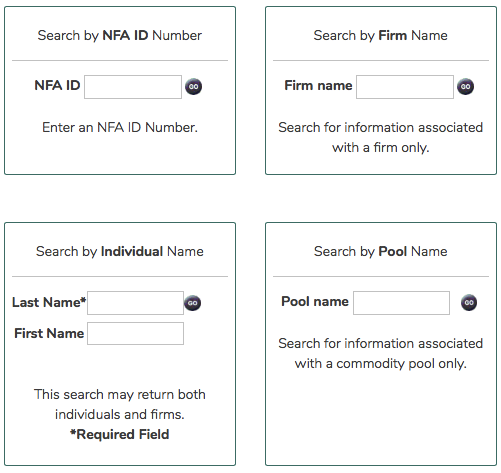501x473 pixels.
Task: Activate the Pool name input field
Action: [401, 303]
